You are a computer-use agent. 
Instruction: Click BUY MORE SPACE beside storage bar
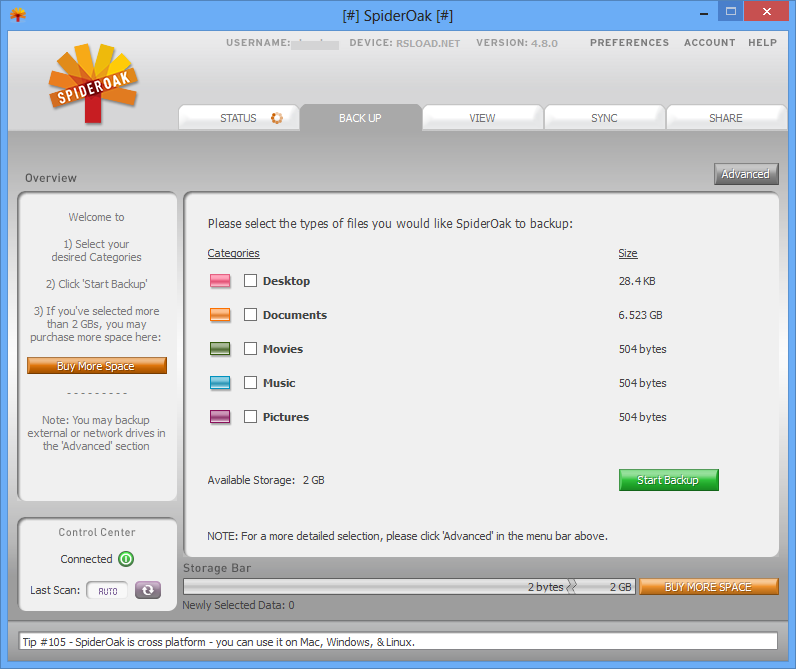tap(709, 587)
